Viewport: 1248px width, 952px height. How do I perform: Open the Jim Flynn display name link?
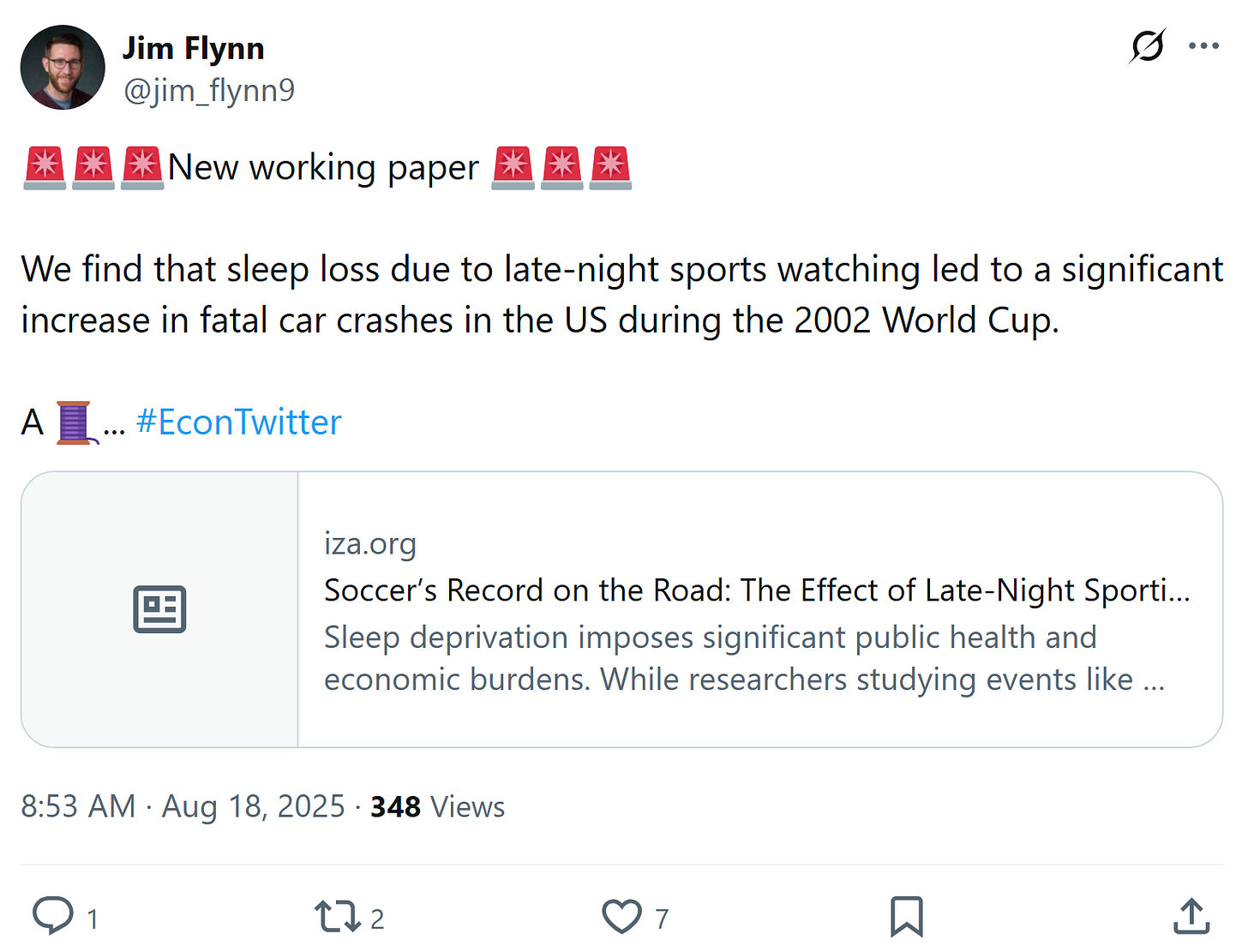pos(193,49)
